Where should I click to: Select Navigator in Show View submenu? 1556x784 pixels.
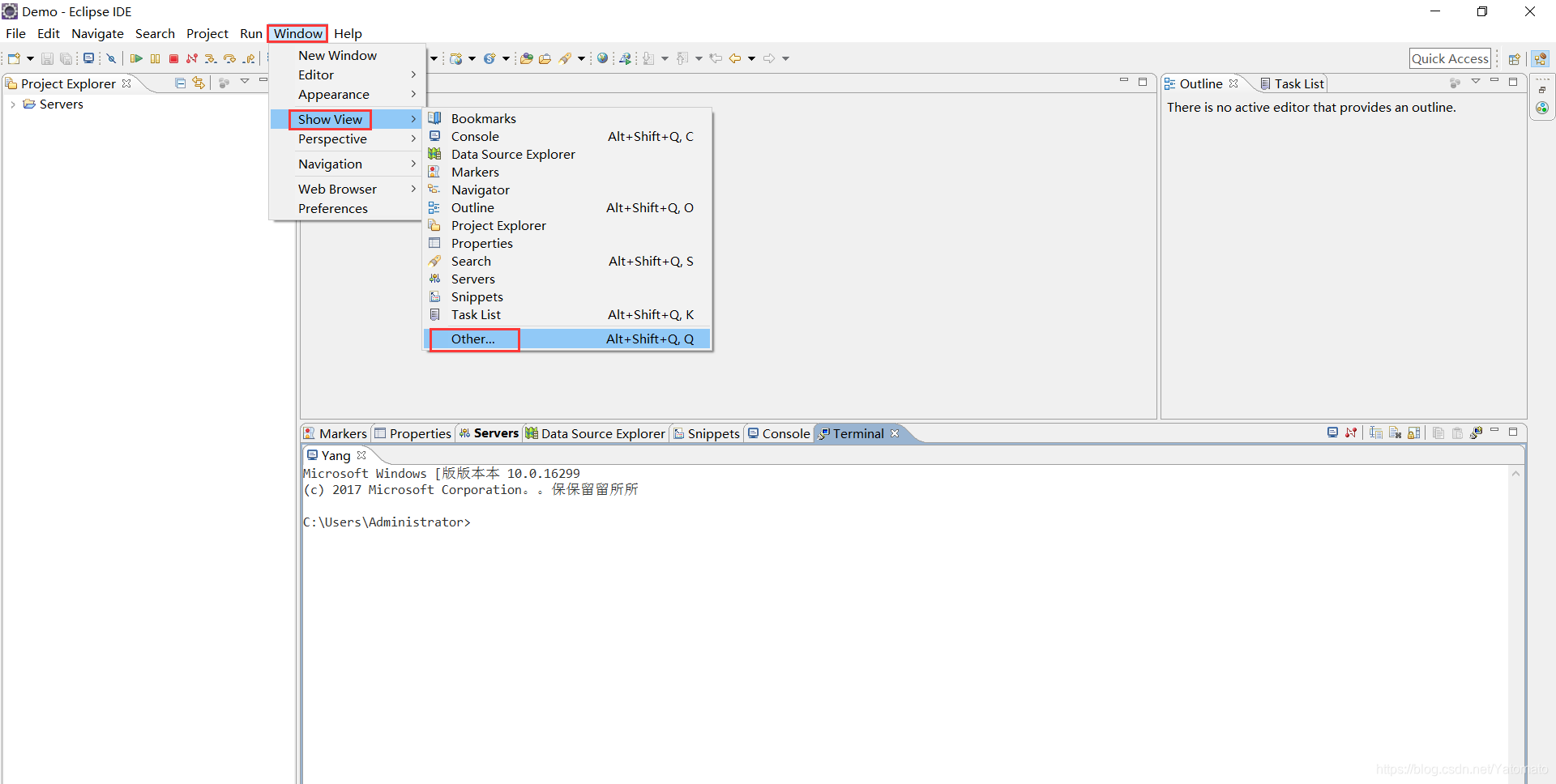point(567,190)
